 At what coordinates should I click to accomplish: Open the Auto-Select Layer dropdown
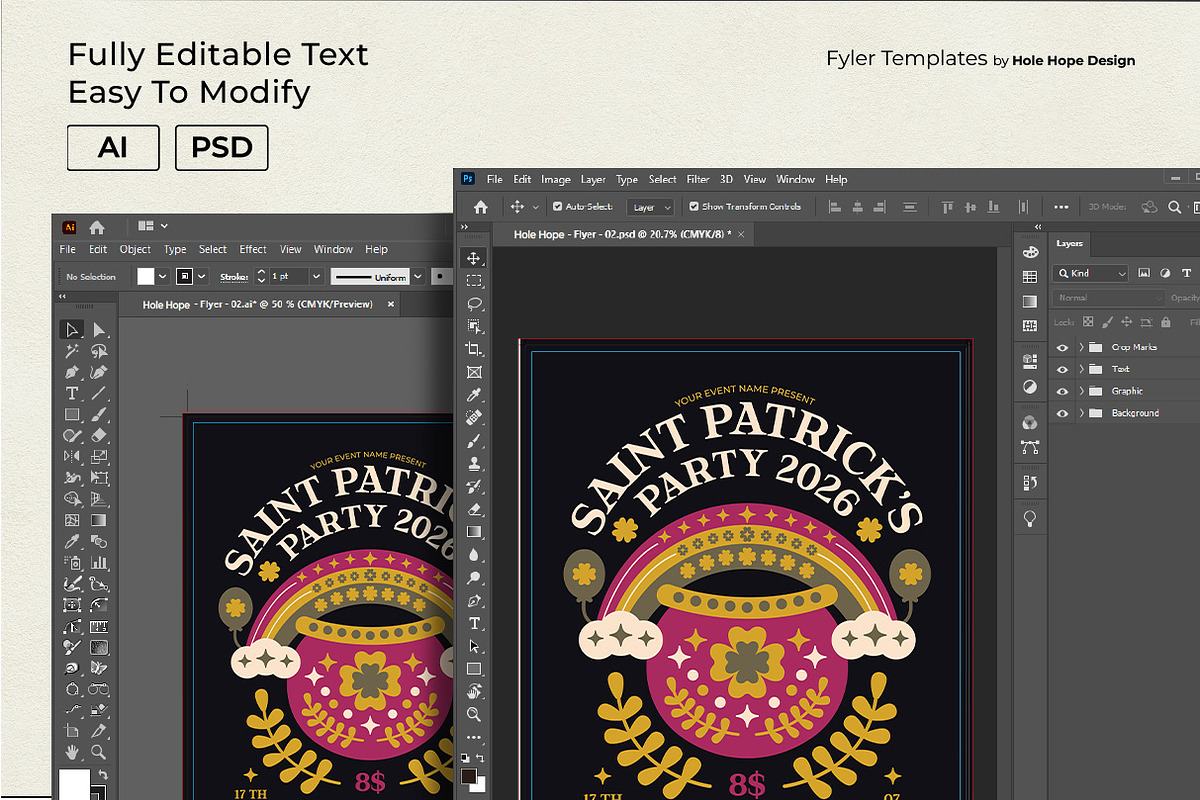pos(651,207)
